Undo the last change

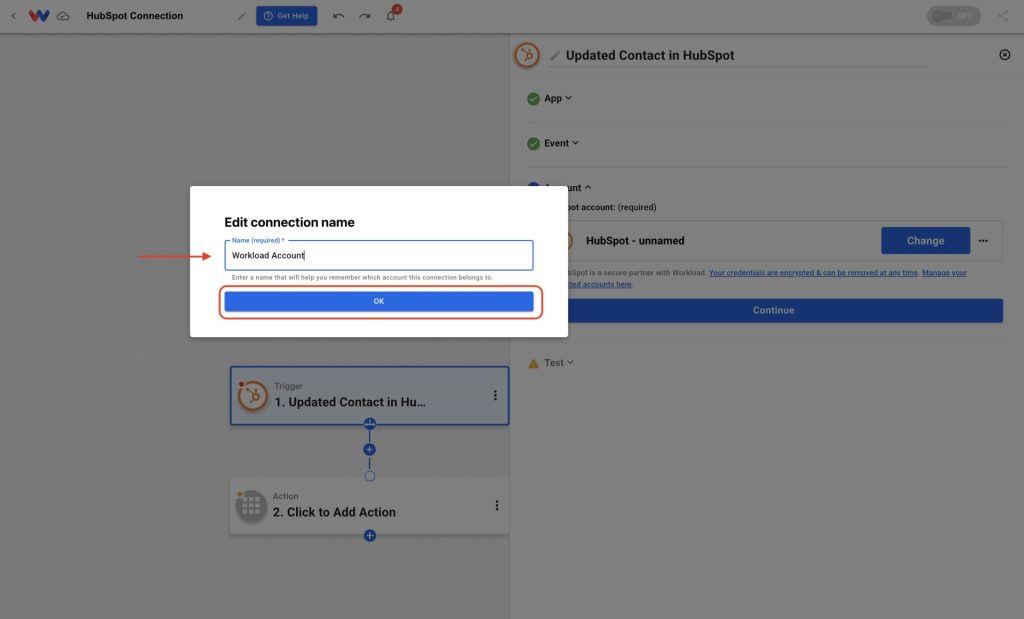(x=338, y=16)
